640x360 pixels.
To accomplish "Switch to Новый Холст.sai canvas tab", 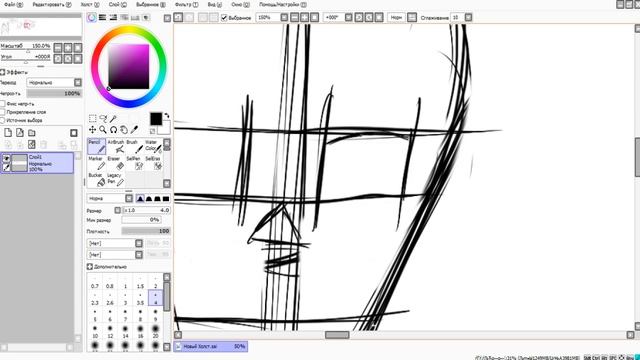I will (211, 347).
